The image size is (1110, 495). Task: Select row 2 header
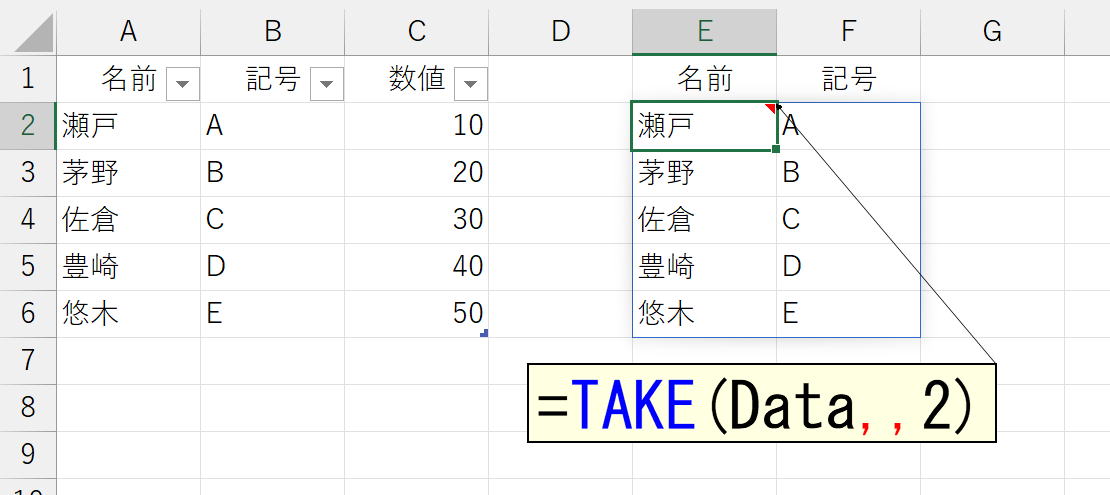pos(28,126)
